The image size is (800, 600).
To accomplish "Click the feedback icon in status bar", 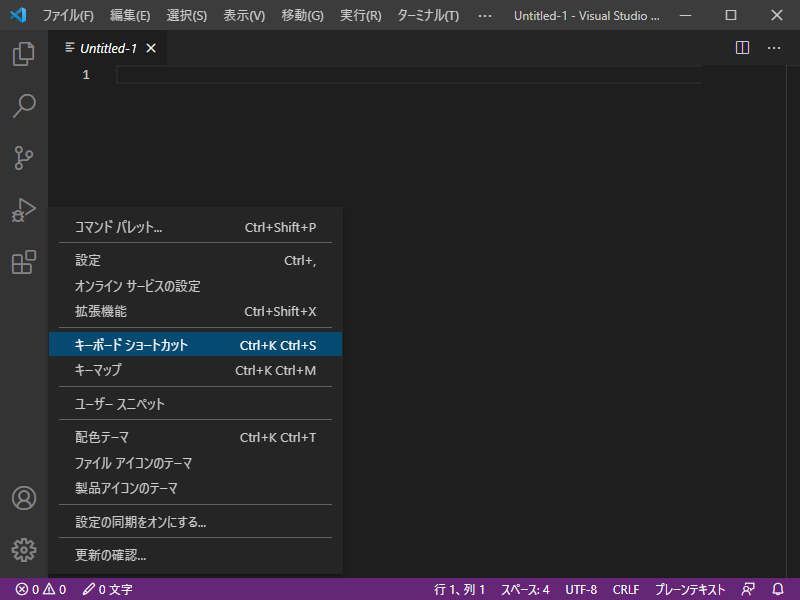I will [x=748, y=589].
